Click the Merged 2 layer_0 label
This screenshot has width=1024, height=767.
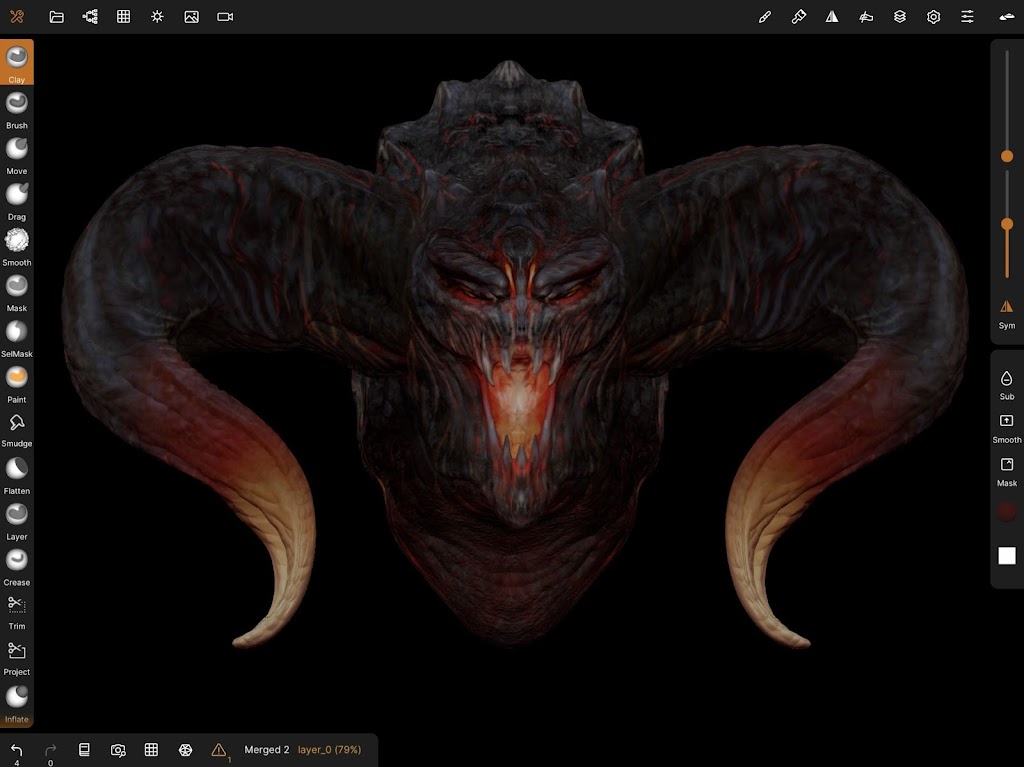coord(302,750)
